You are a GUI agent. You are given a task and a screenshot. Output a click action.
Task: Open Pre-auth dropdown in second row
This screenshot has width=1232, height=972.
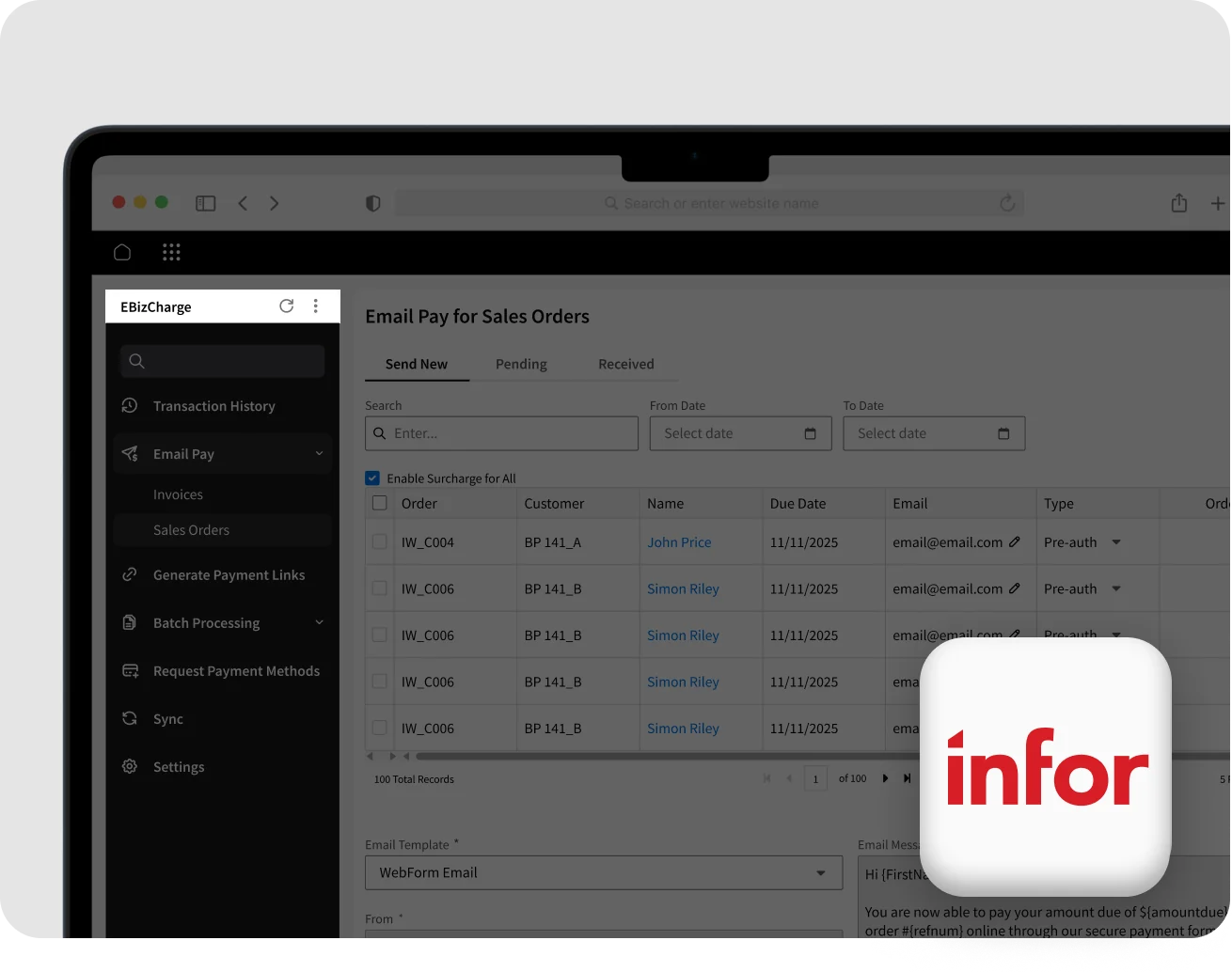1116,588
